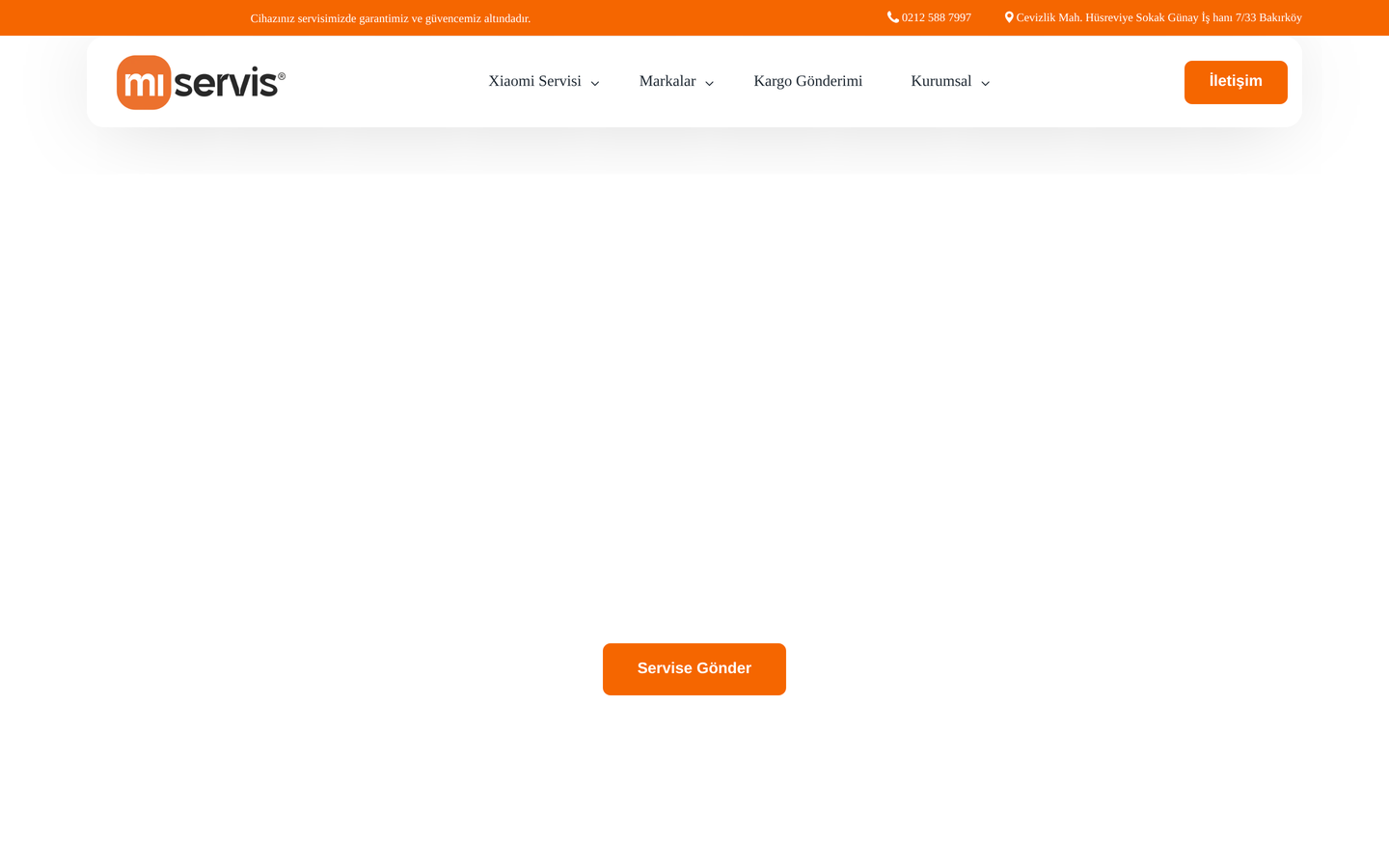Open the Markalar menu item
Image resolution: width=1389 pixels, height=868 pixels.
(667, 81)
